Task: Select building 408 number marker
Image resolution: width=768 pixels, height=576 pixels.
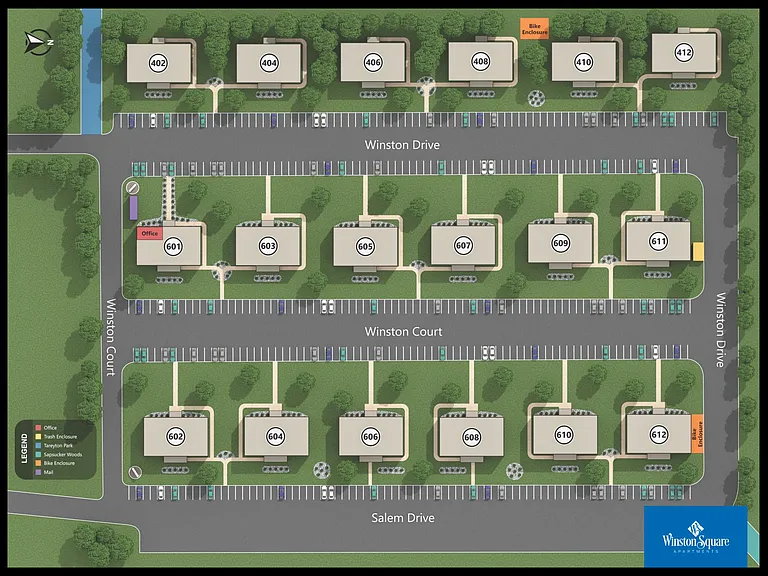Action: tap(481, 61)
